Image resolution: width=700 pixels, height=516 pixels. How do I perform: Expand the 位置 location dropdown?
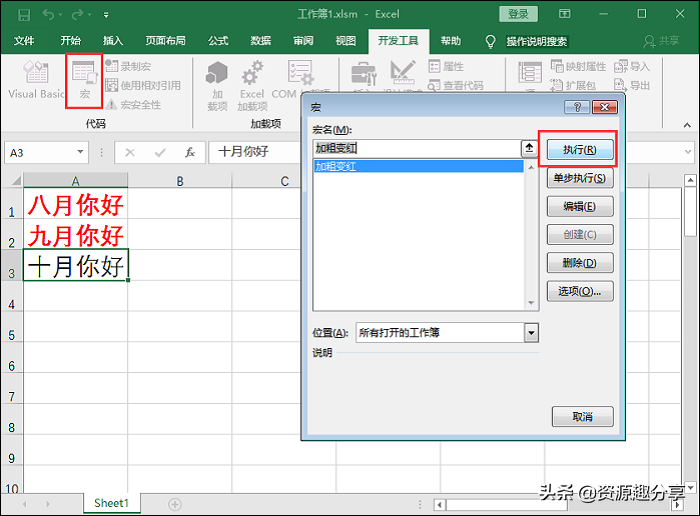(531, 332)
